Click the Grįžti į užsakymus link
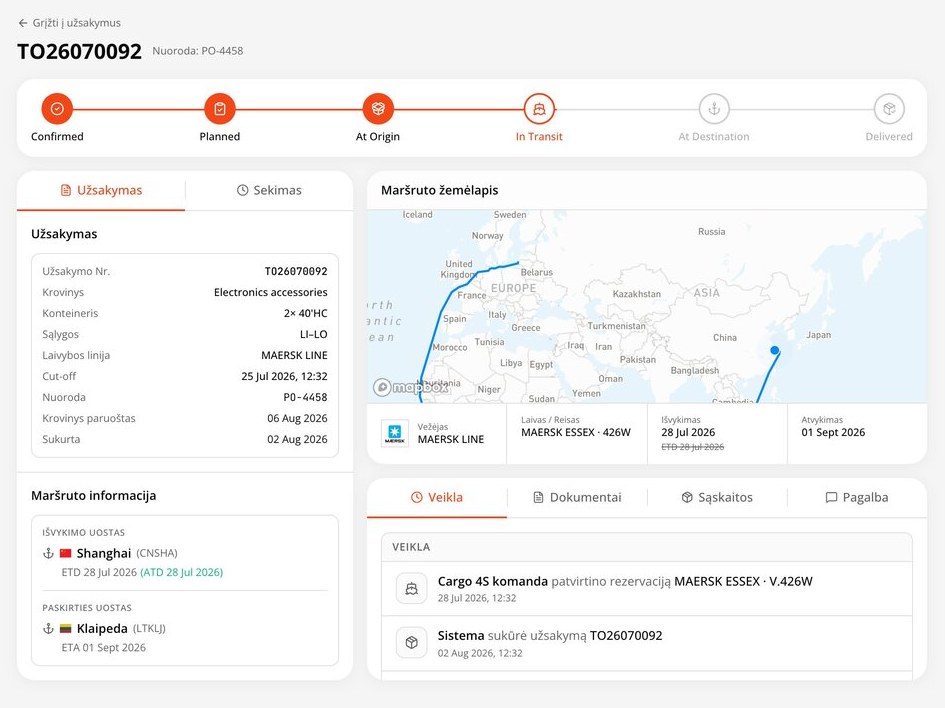The width and height of the screenshot is (945, 708). 69,23
